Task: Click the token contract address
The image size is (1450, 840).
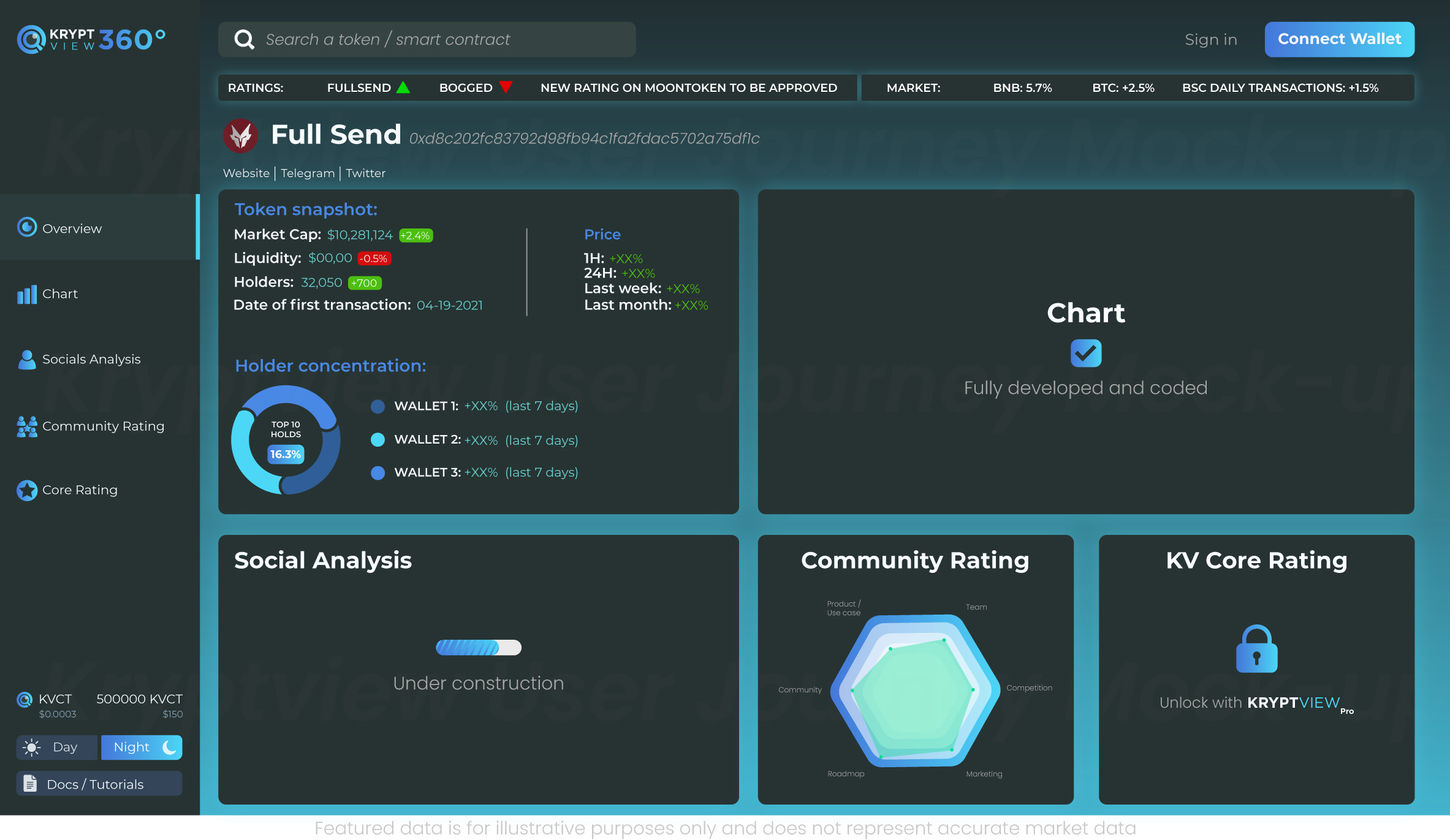Action: [584, 138]
